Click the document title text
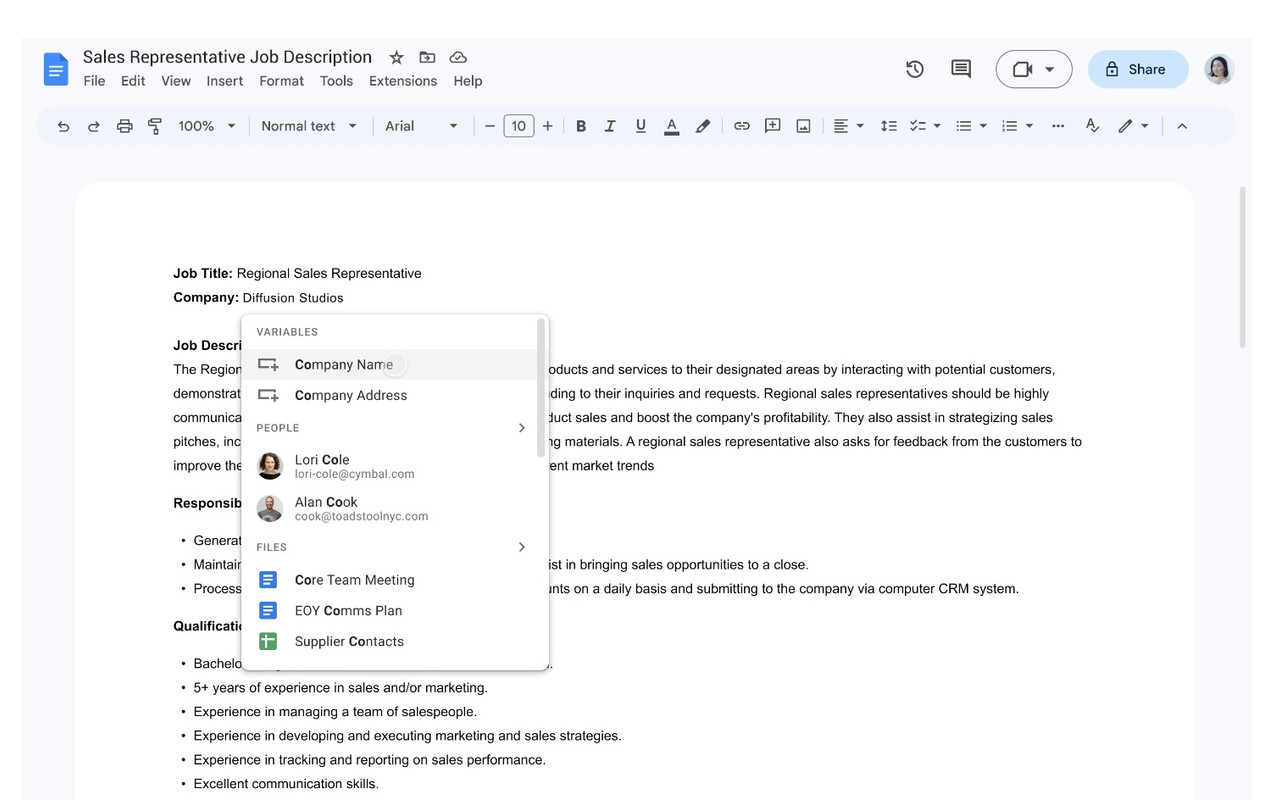Screen dimensions: 1264x800 pyautogui.click(x=227, y=57)
